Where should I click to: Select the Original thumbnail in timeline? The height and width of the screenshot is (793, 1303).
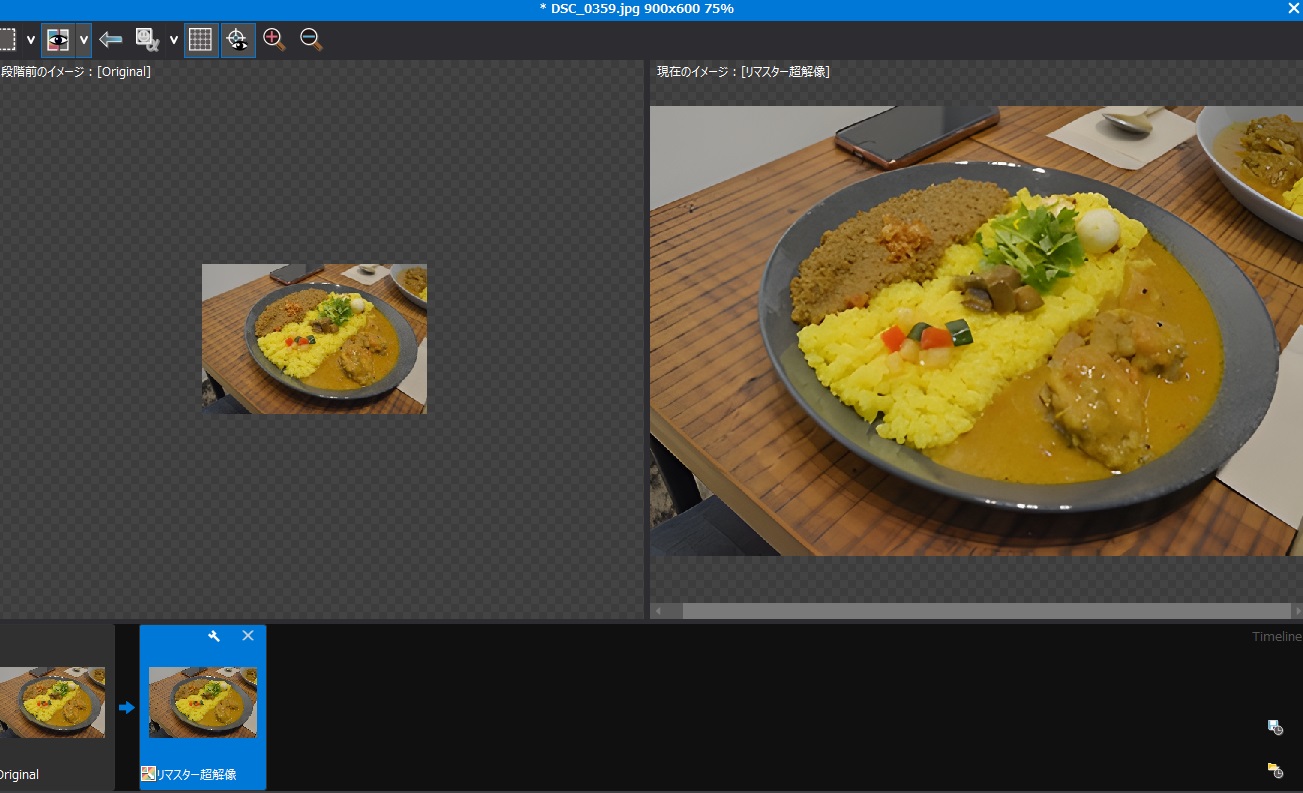[52, 703]
